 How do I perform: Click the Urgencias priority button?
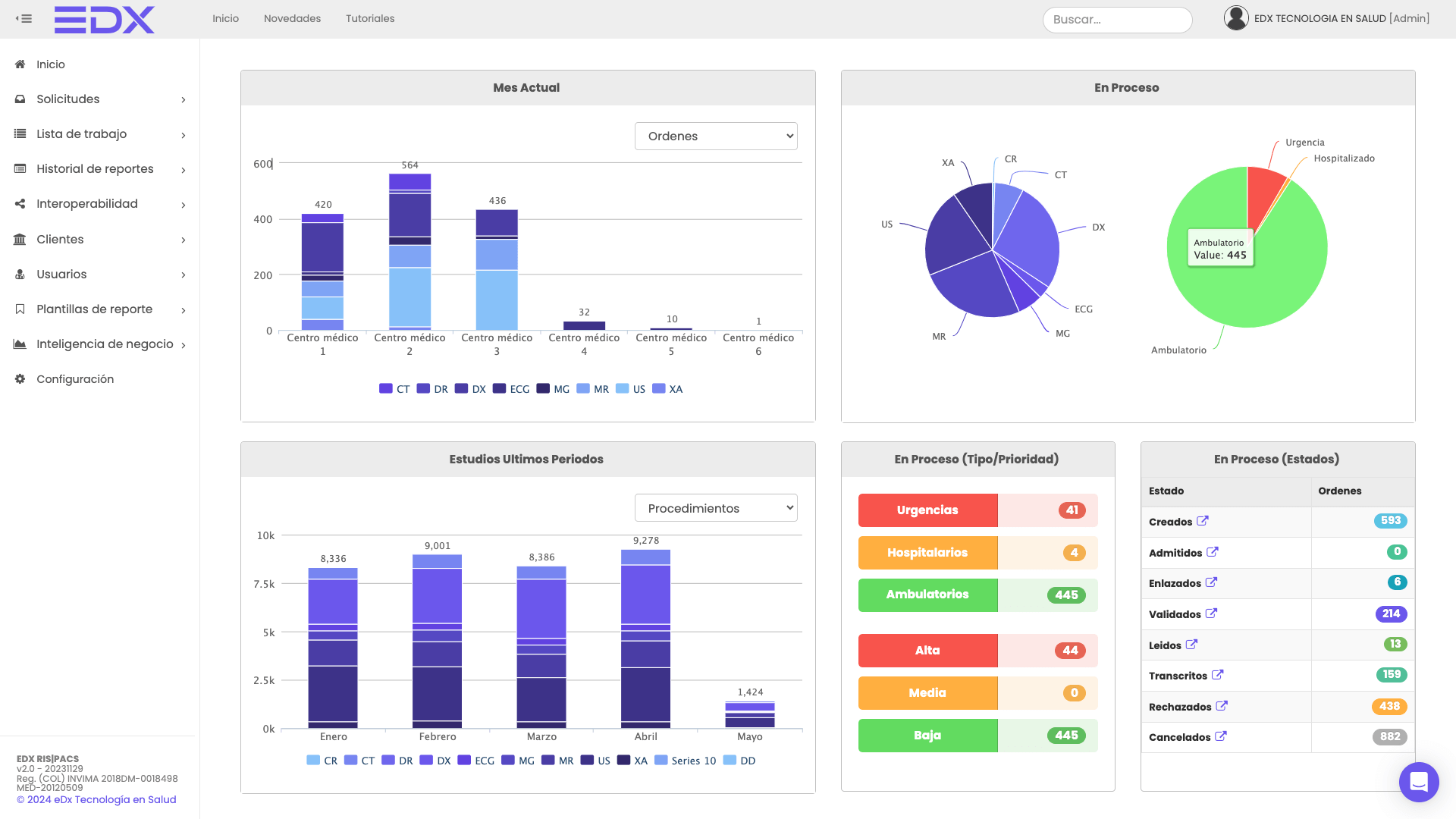coord(927,510)
